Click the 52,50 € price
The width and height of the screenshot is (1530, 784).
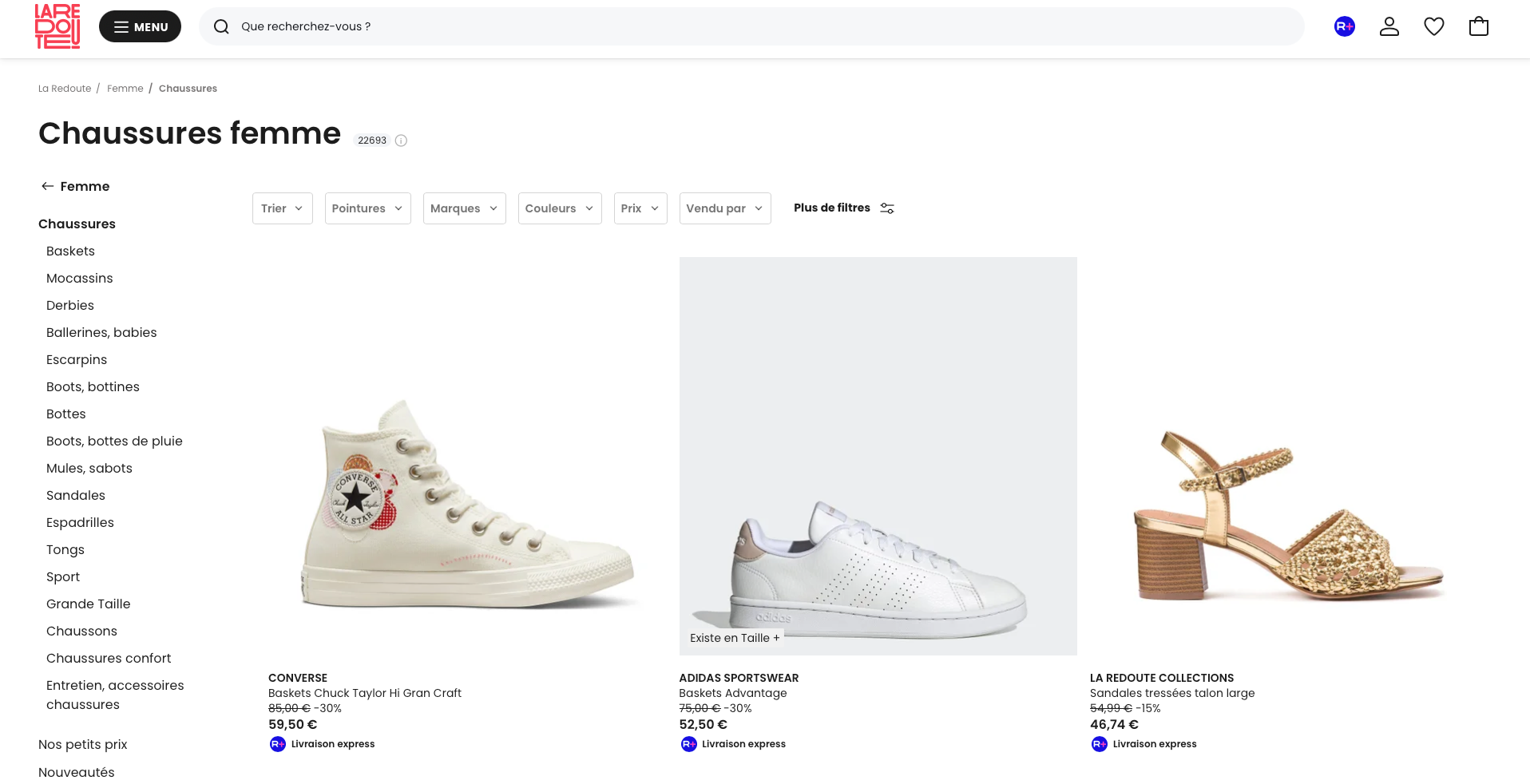(x=704, y=725)
